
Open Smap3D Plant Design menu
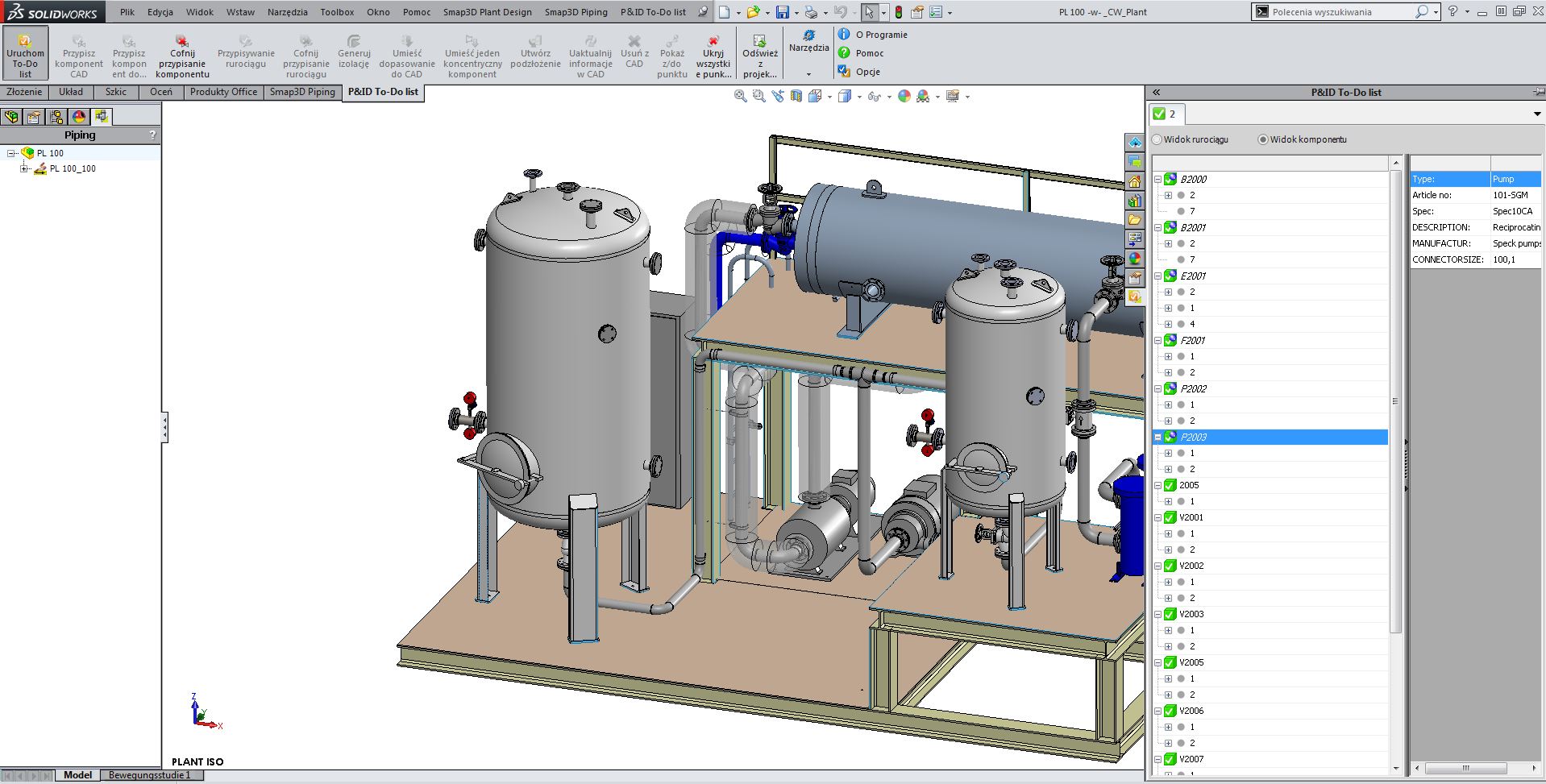tap(488, 12)
